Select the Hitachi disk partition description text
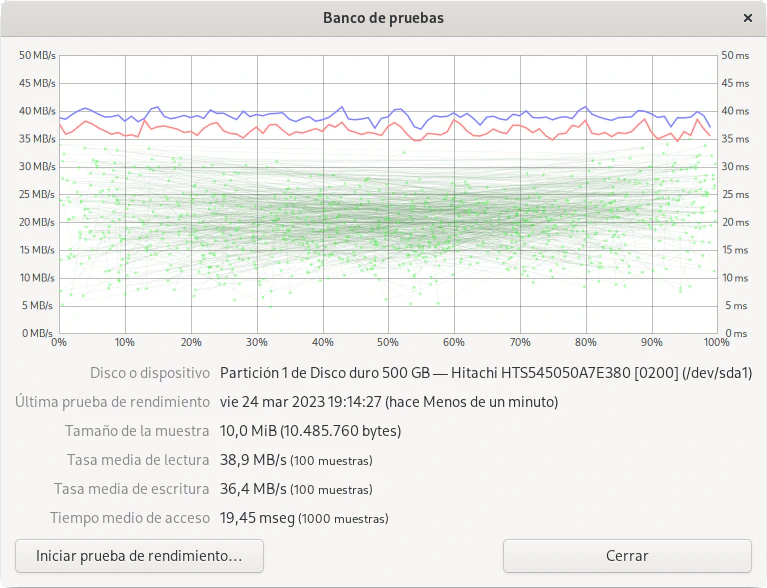 [x=485, y=373]
